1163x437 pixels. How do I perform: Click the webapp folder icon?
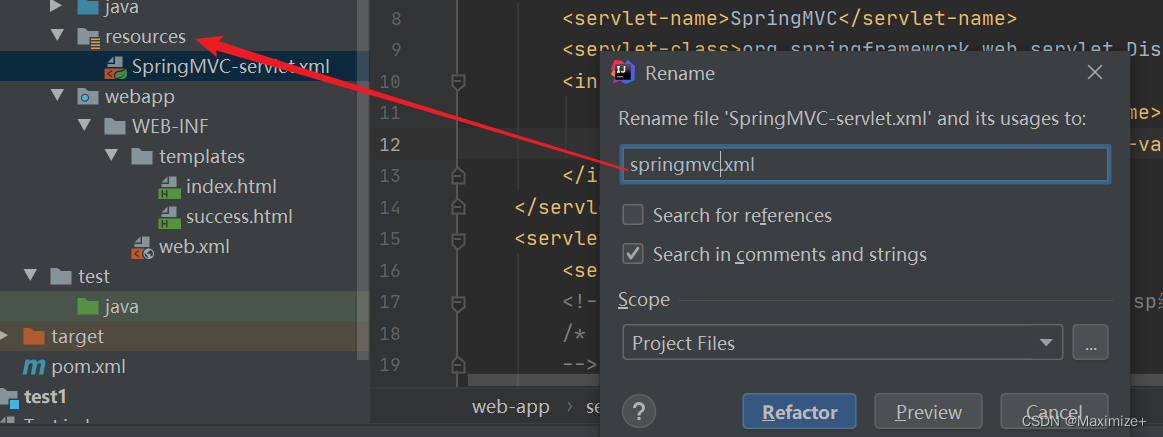point(88,97)
